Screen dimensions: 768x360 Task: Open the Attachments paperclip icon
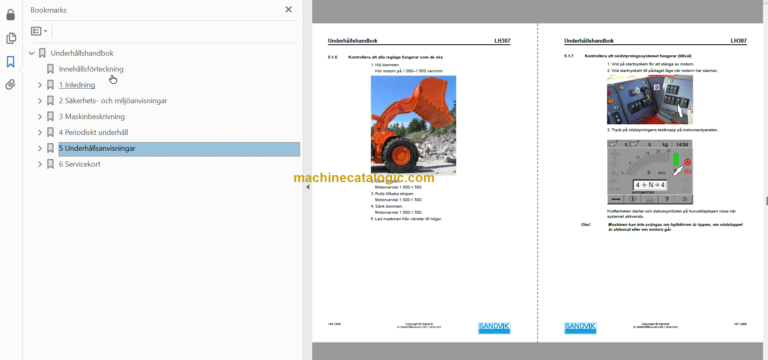click(x=10, y=85)
